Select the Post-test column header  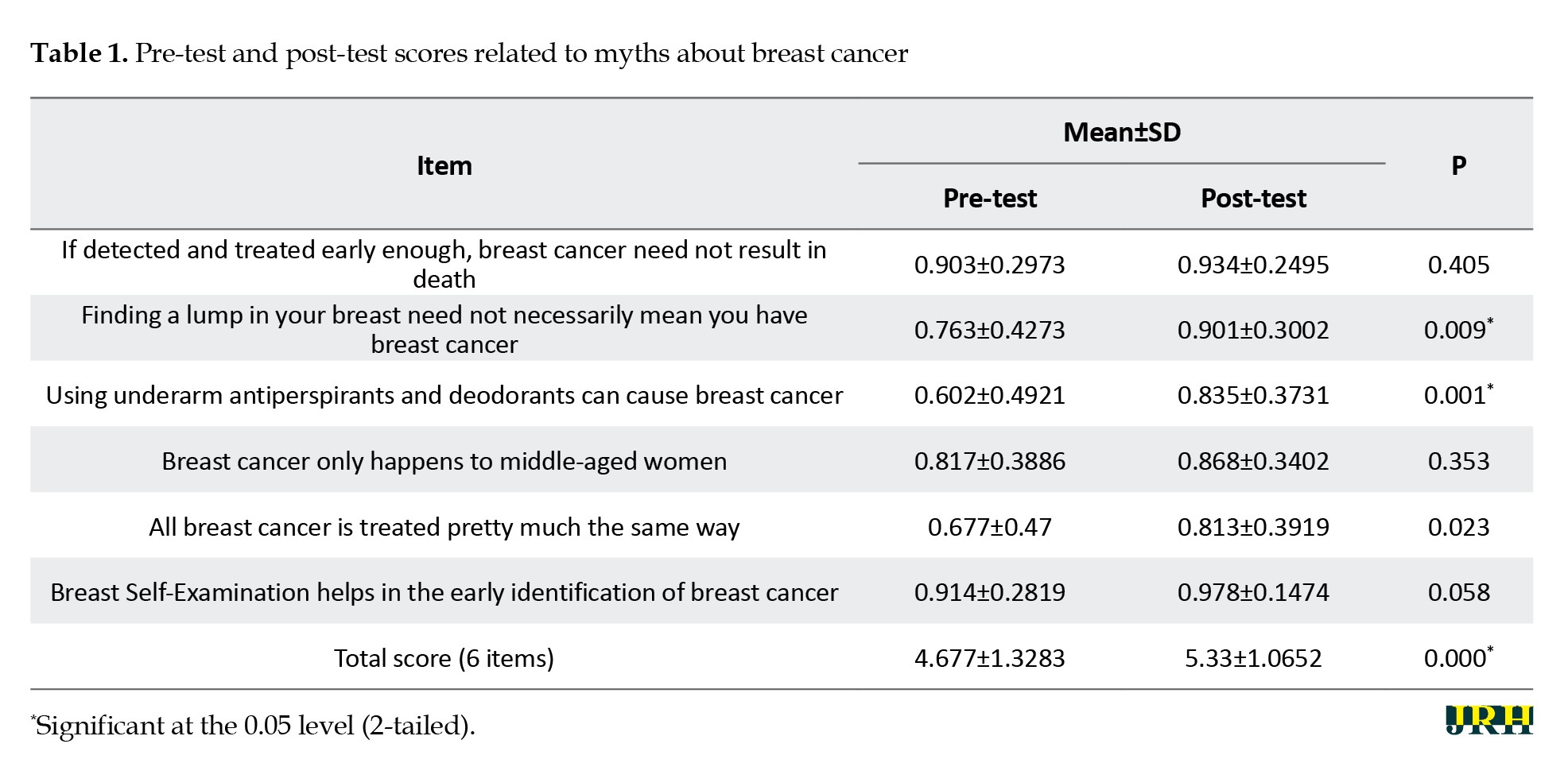click(1253, 198)
